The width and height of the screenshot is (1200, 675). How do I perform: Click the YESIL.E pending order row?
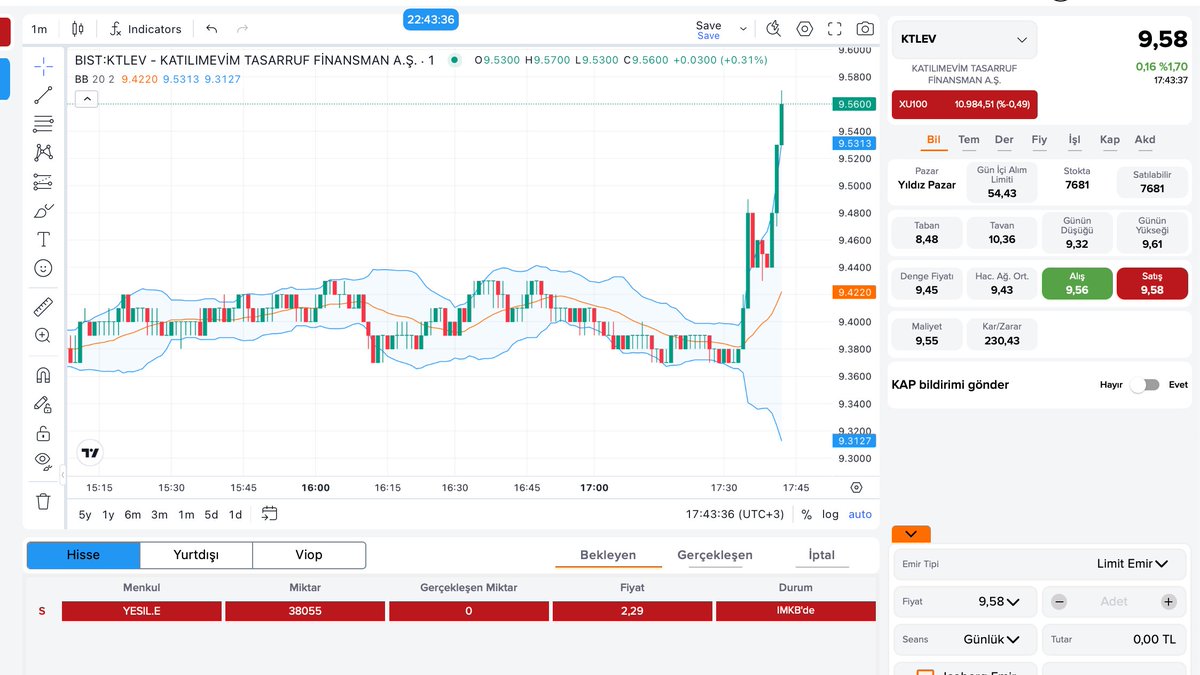[468, 611]
